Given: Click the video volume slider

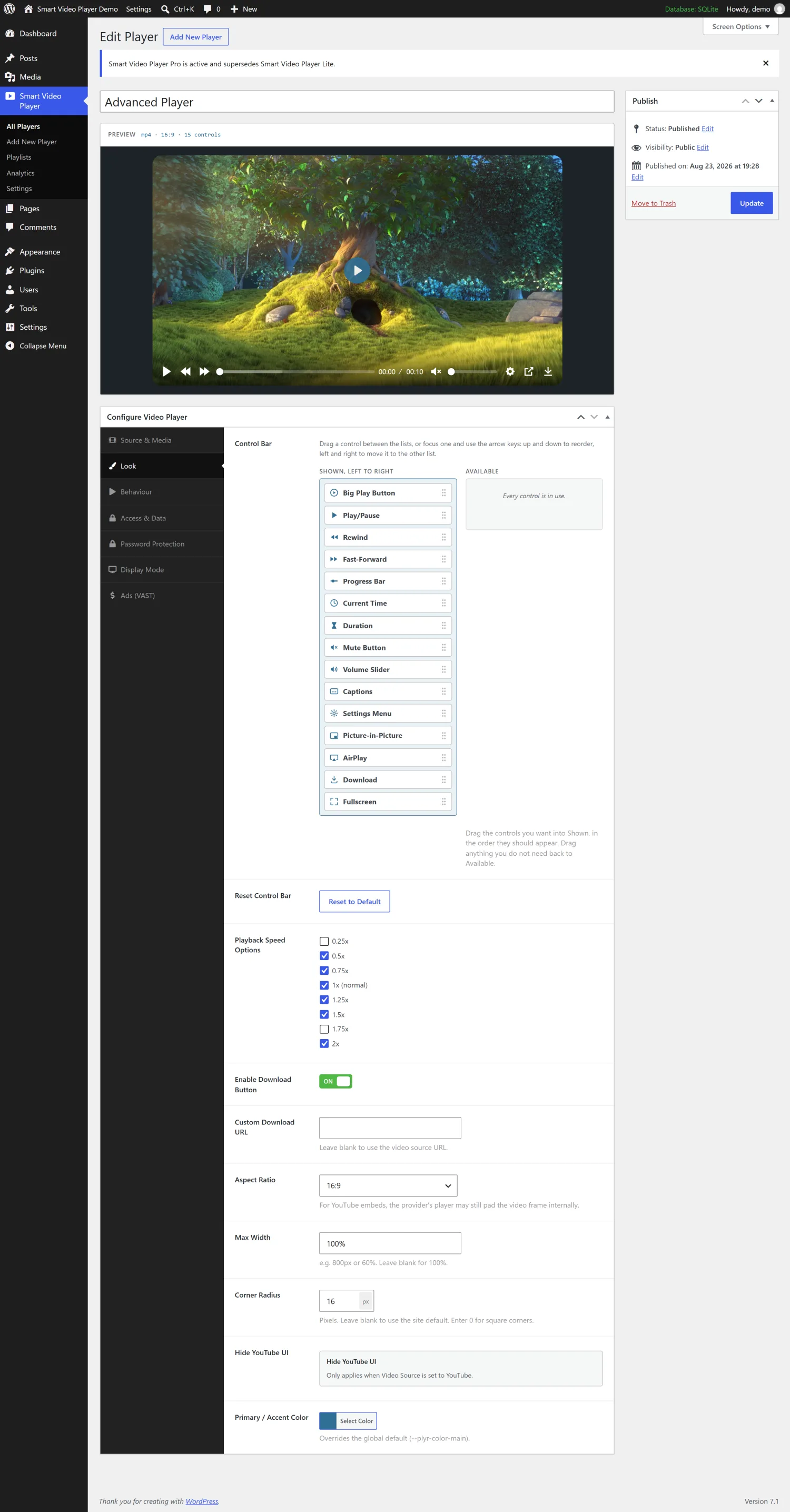Looking at the screenshot, I should pos(473,371).
